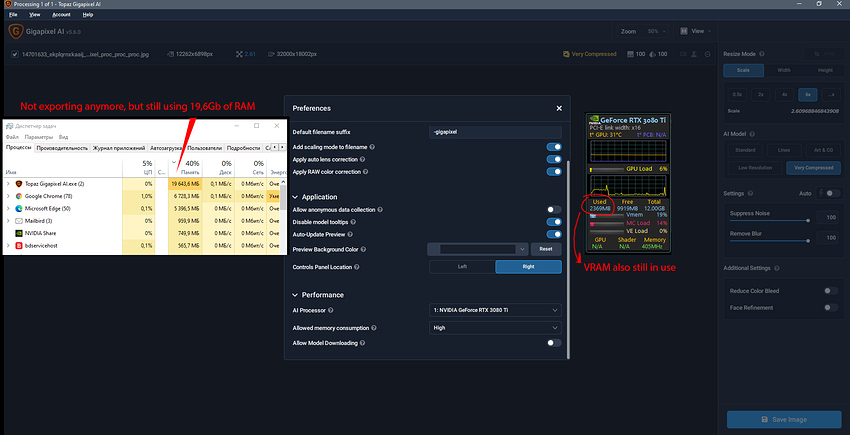Enable Allow anonymous data collection
Viewport: 850px width, 435px height.
point(554,209)
